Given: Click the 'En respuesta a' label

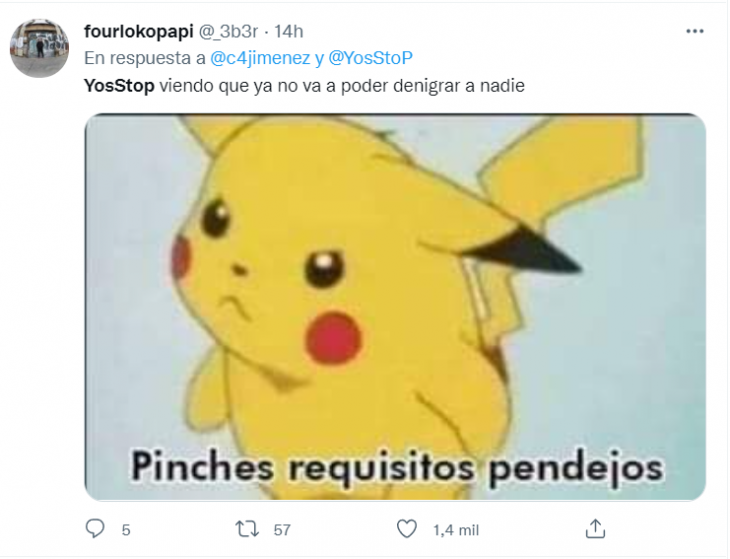Looking at the screenshot, I should click(145, 58).
